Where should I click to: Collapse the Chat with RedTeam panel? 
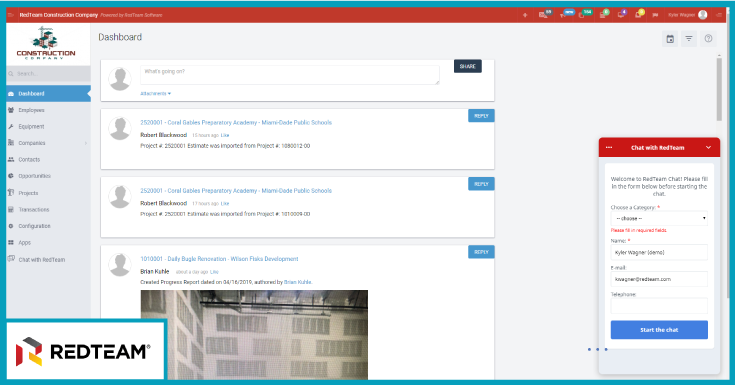pos(708,147)
